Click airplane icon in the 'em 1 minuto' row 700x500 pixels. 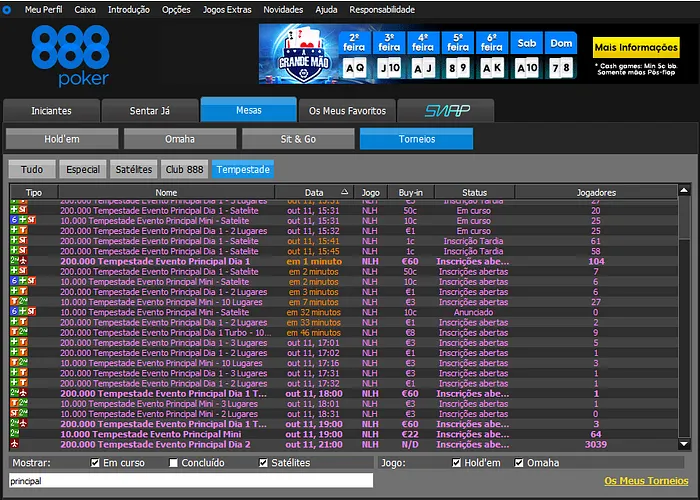point(23,261)
